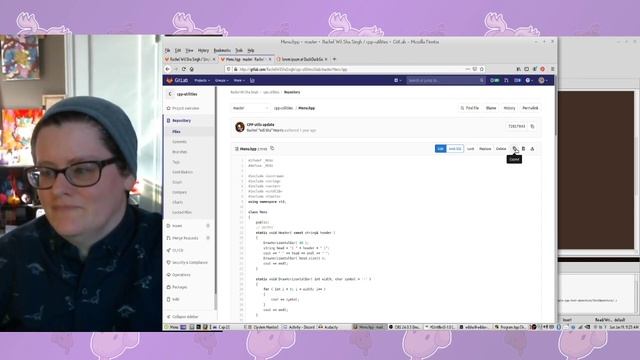The width and height of the screenshot is (640, 360).
Task: Open the Projects dropdown in GitLab navbar
Action: [202, 80]
